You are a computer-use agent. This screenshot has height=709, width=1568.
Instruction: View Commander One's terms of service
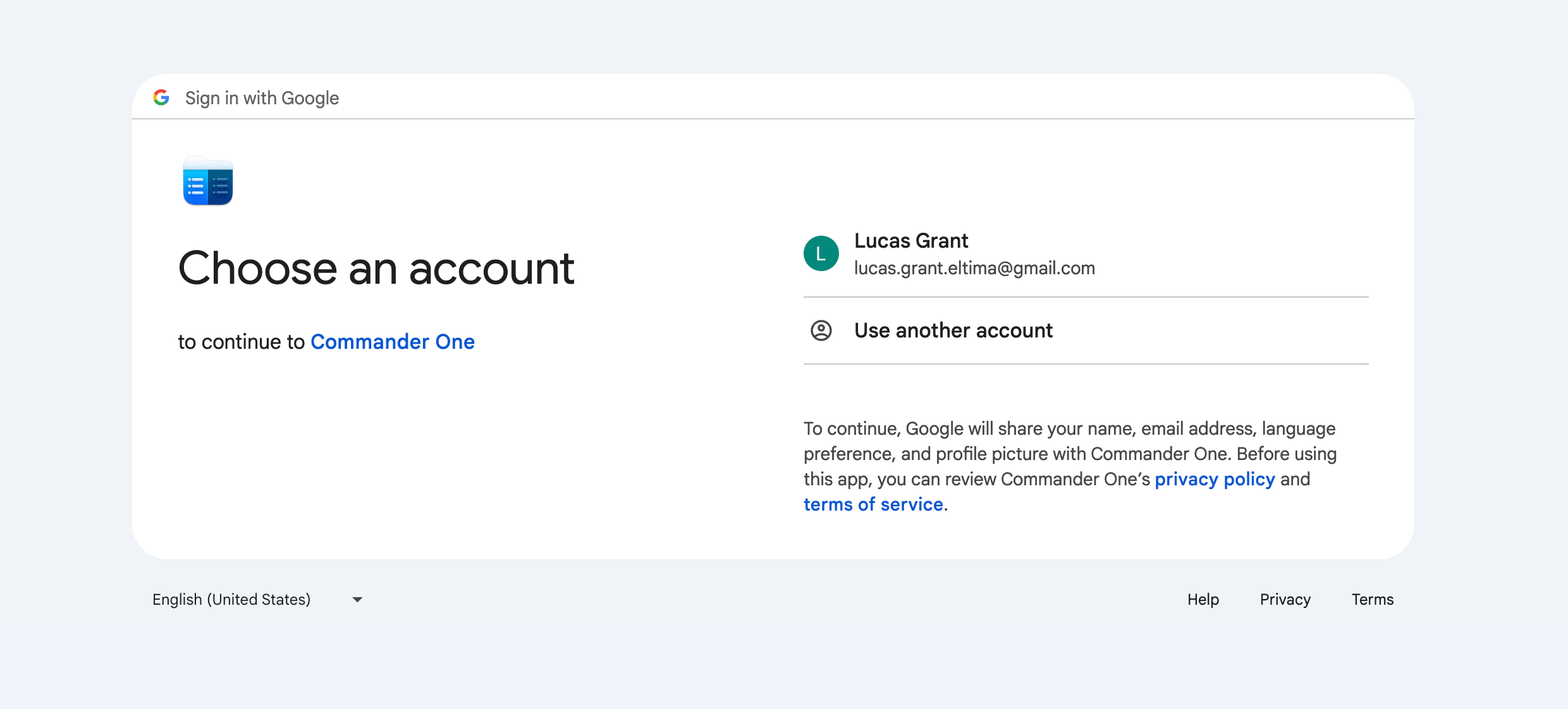(x=873, y=504)
